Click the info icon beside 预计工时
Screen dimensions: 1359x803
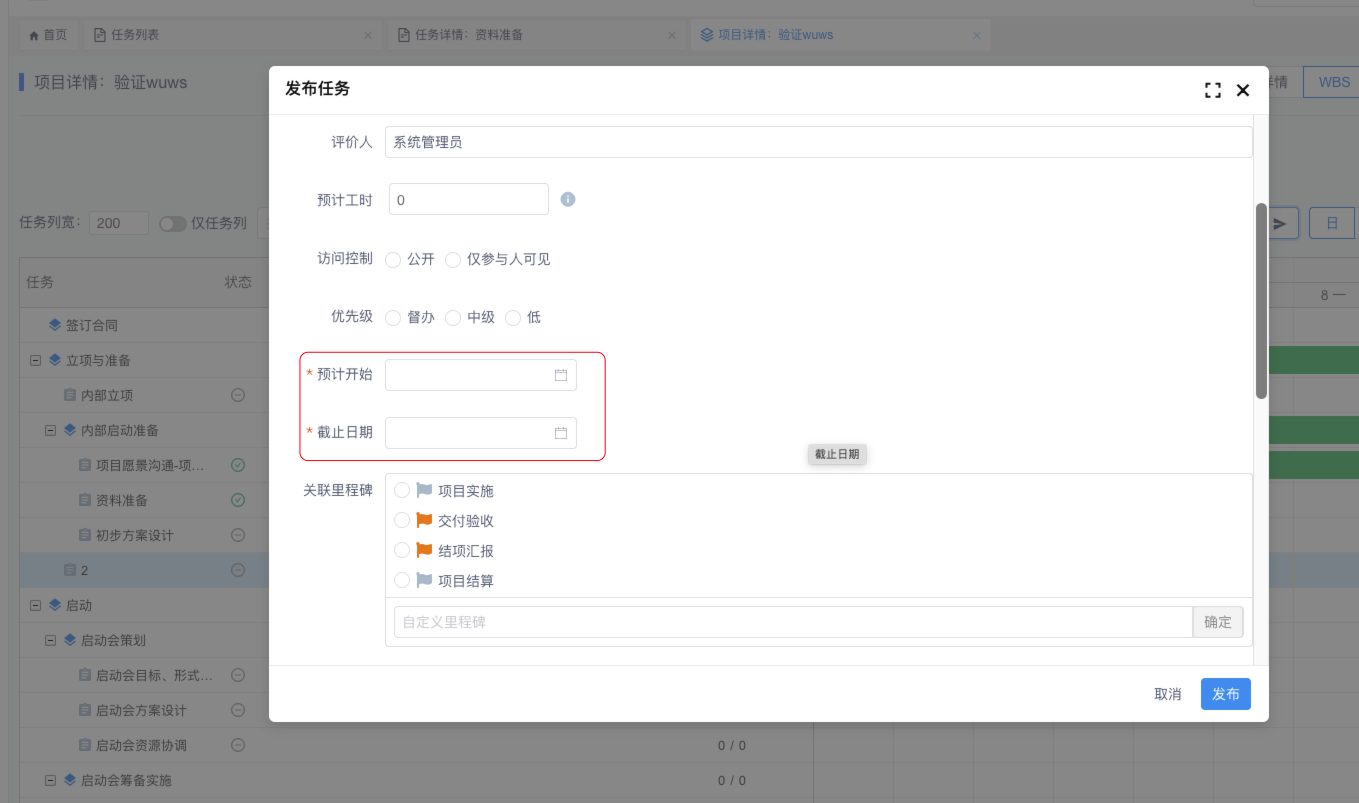point(568,199)
